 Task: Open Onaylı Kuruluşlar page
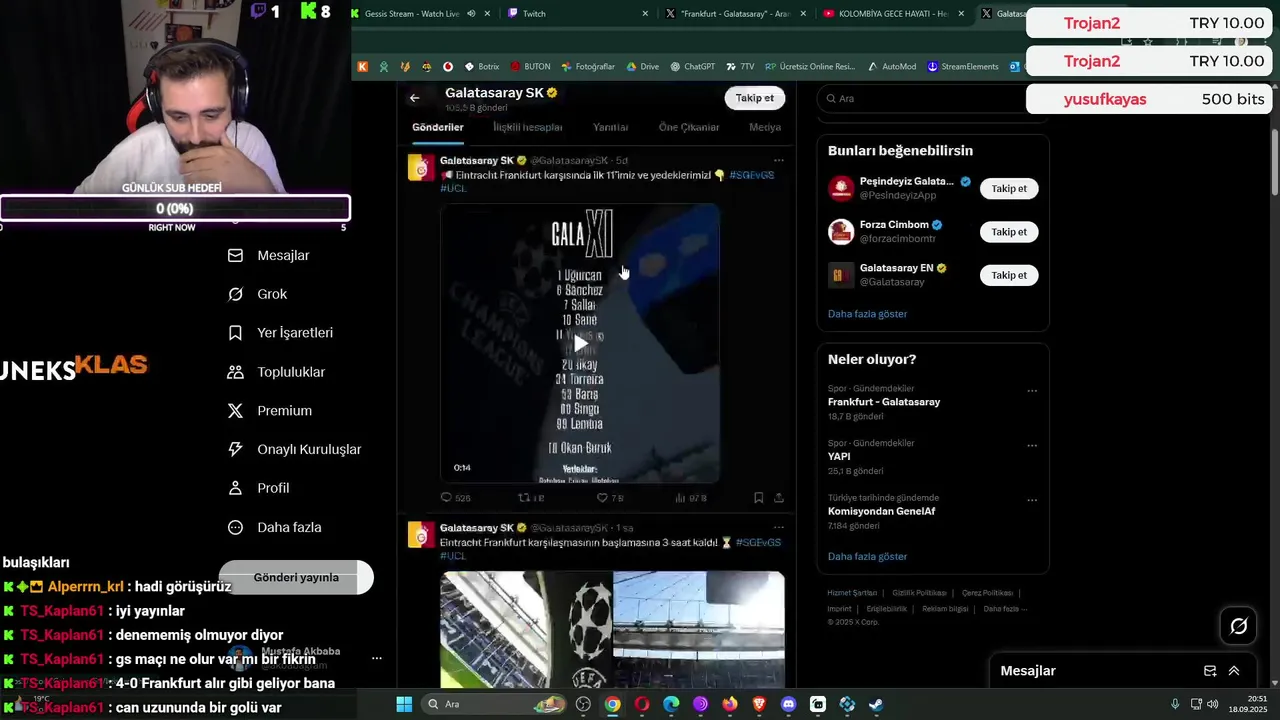coord(294,450)
